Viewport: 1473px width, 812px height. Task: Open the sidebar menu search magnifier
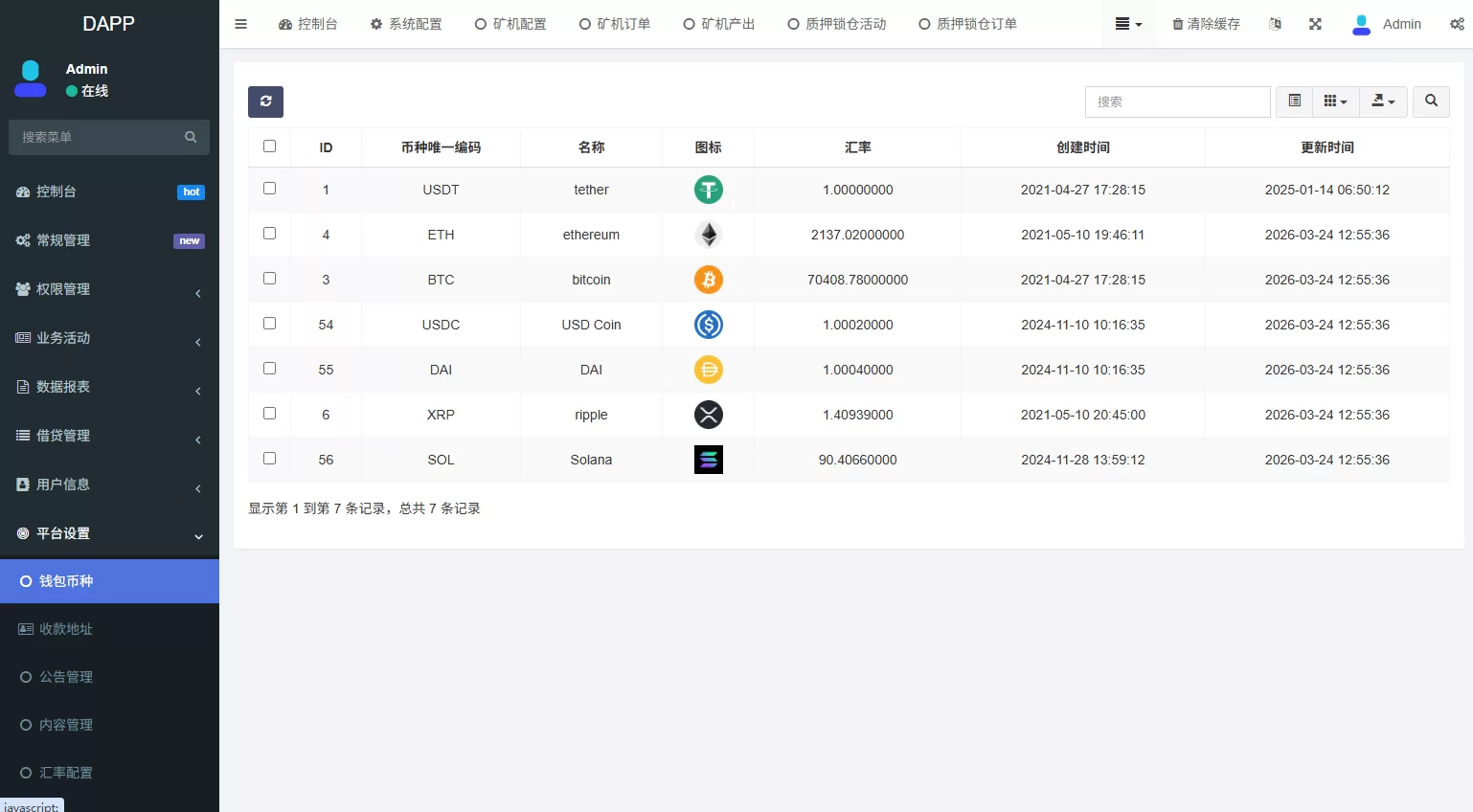tap(191, 137)
